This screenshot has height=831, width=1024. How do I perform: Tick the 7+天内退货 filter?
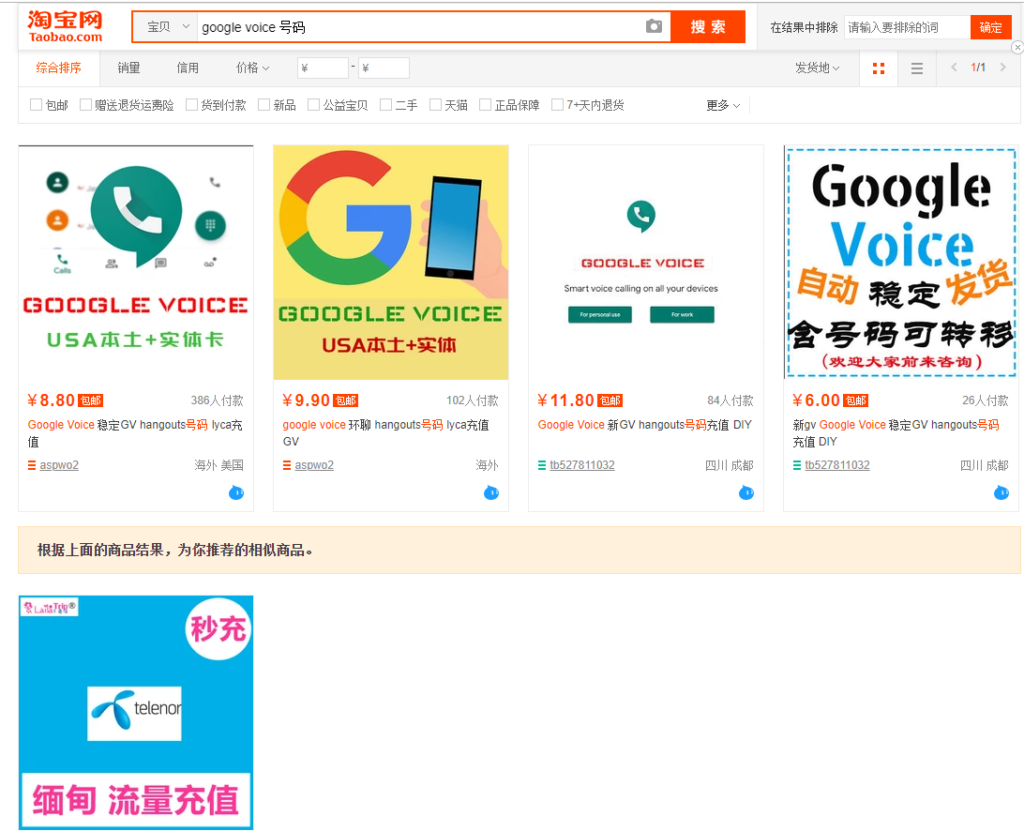[558, 105]
